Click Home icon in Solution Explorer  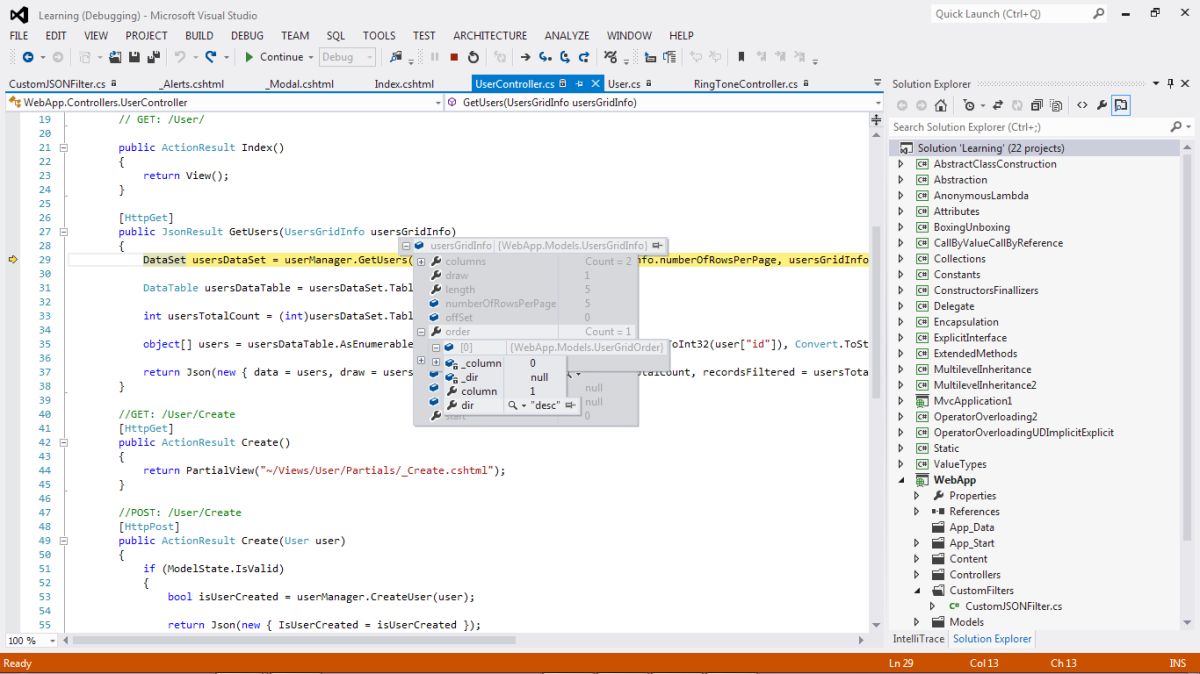pyautogui.click(x=940, y=105)
